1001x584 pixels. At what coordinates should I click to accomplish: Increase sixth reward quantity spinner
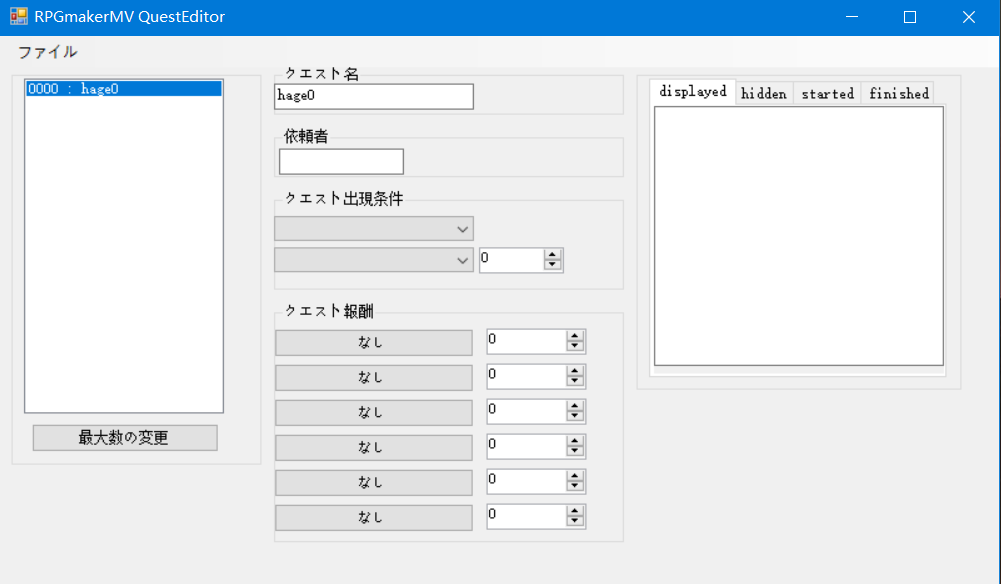coord(575,512)
